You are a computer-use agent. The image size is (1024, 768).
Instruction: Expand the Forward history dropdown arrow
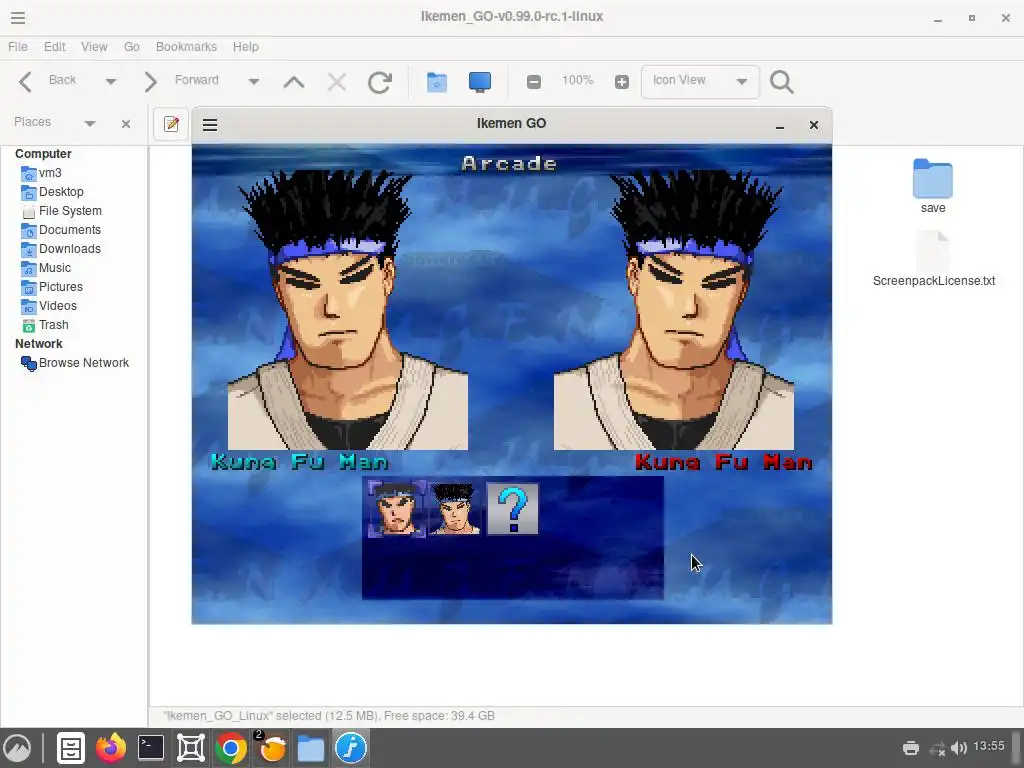[254, 82]
